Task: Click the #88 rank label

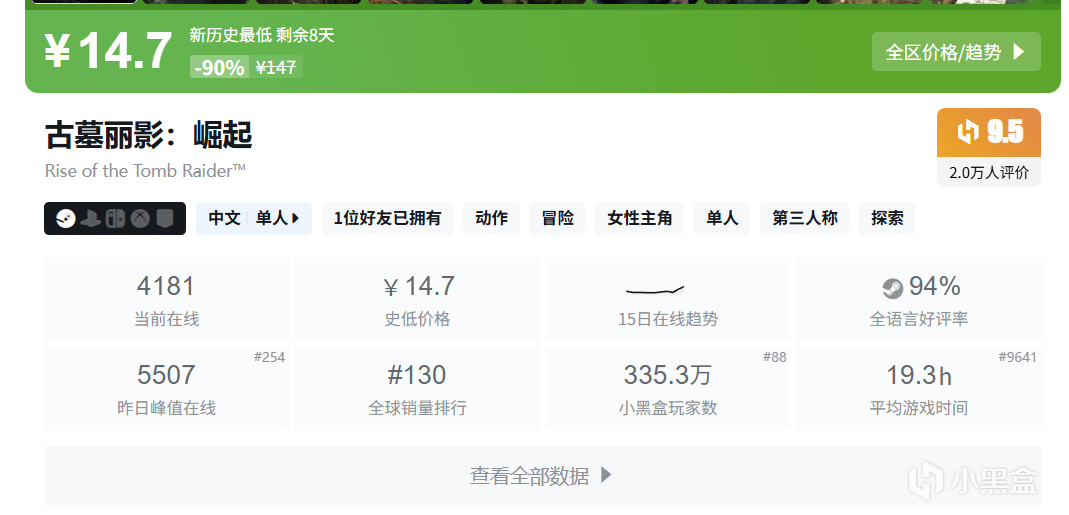Action: point(774,357)
